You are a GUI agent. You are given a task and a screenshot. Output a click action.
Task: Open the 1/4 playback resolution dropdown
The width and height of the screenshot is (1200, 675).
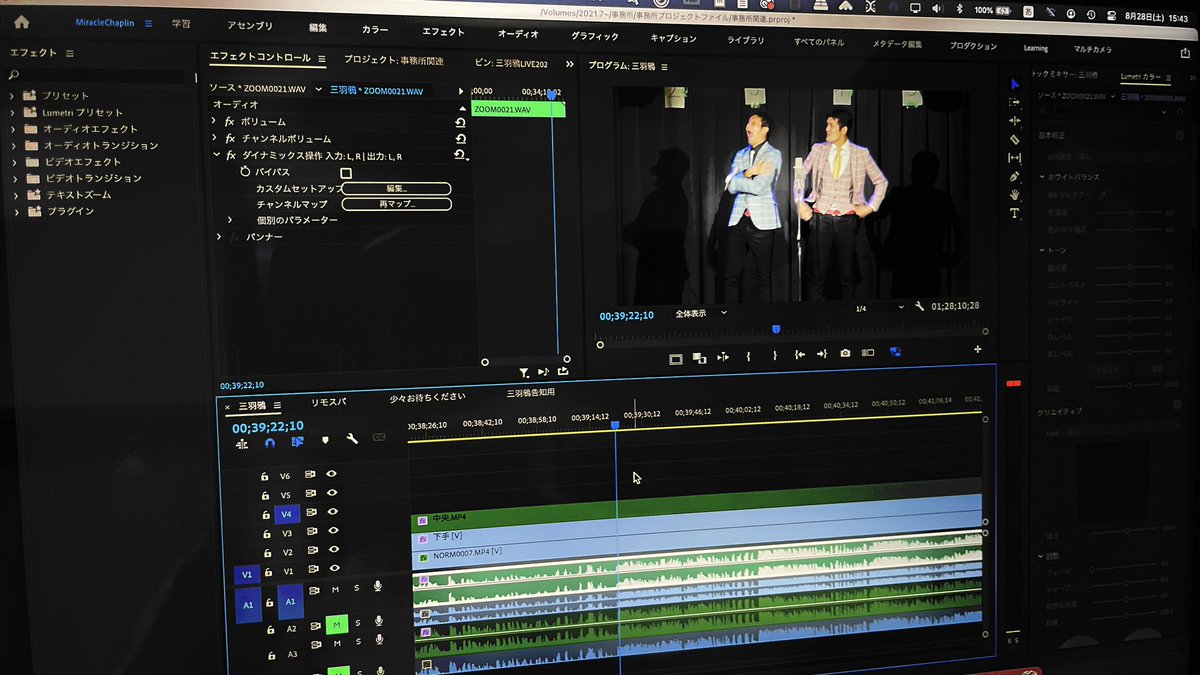coord(878,308)
